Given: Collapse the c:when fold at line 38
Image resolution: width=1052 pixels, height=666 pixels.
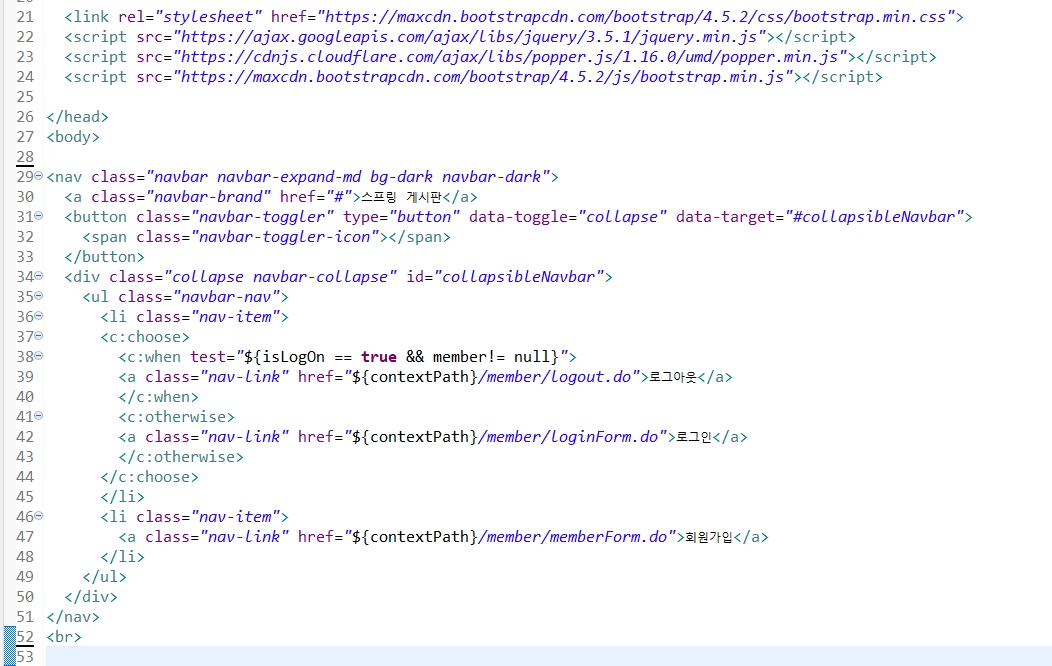Looking at the screenshot, I should 39,355.
